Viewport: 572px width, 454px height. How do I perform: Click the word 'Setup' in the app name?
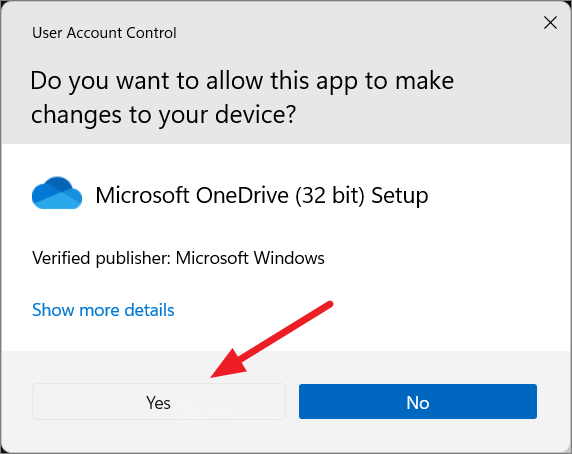[400, 196]
